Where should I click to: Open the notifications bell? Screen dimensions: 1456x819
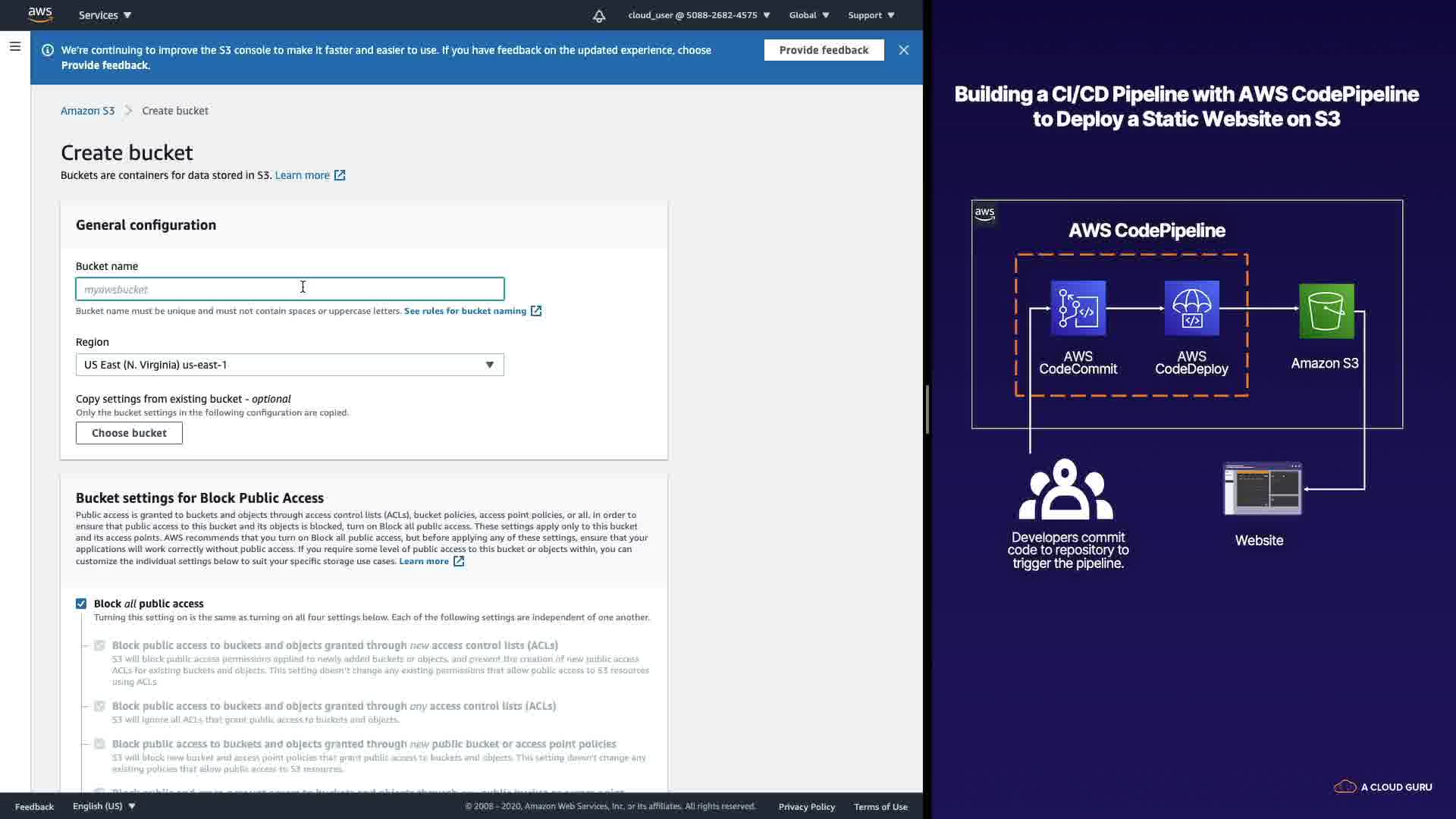pyautogui.click(x=599, y=15)
